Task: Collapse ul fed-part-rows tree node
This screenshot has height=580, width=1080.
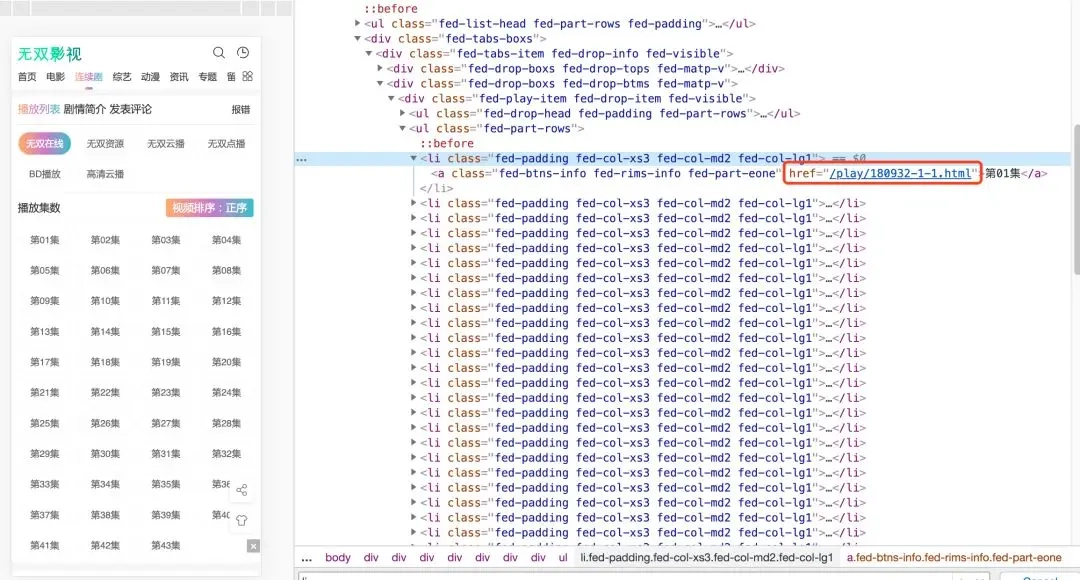Action: tap(403, 129)
